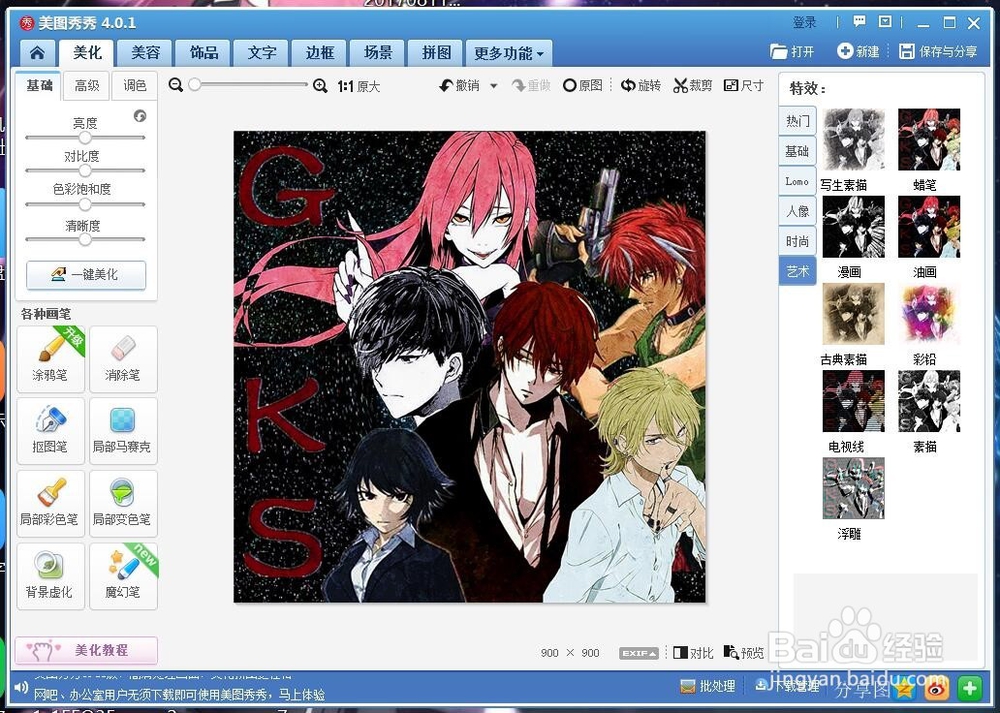Click 打开 to open a file
The image size is (1000, 713).
point(792,52)
